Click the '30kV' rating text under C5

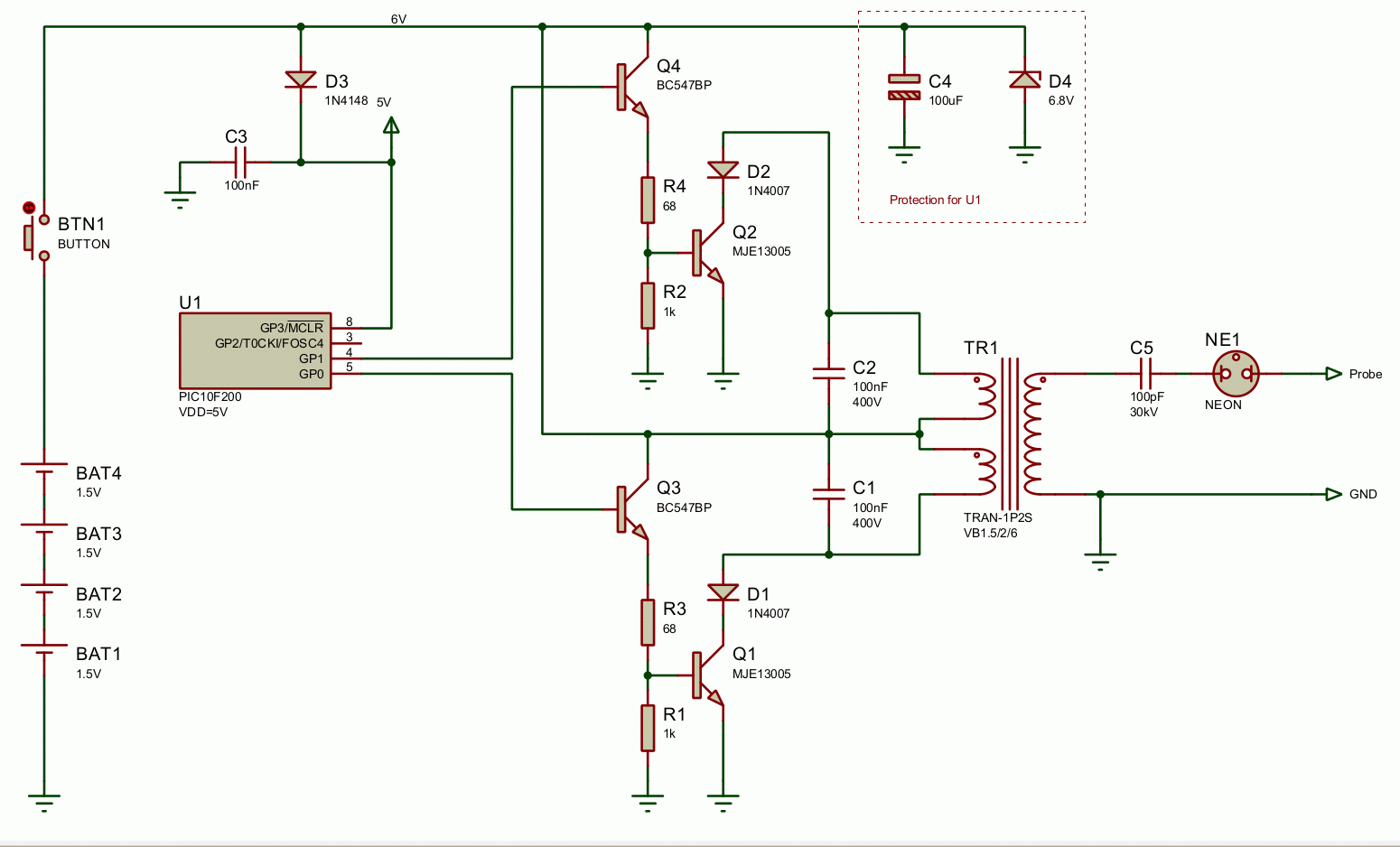point(1143,412)
